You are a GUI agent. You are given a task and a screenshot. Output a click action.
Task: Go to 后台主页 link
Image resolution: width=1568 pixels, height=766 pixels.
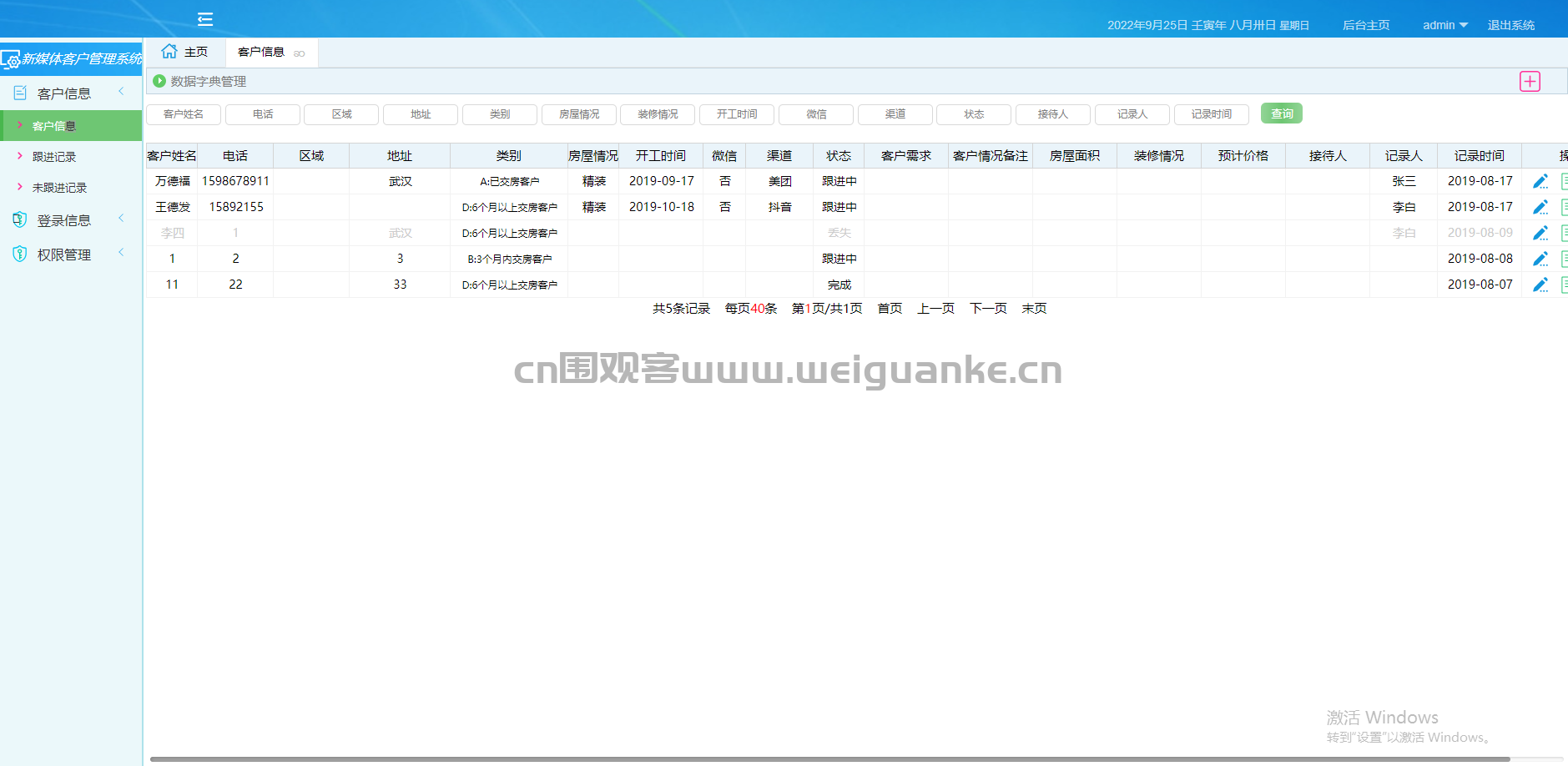click(x=1366, y=25)
